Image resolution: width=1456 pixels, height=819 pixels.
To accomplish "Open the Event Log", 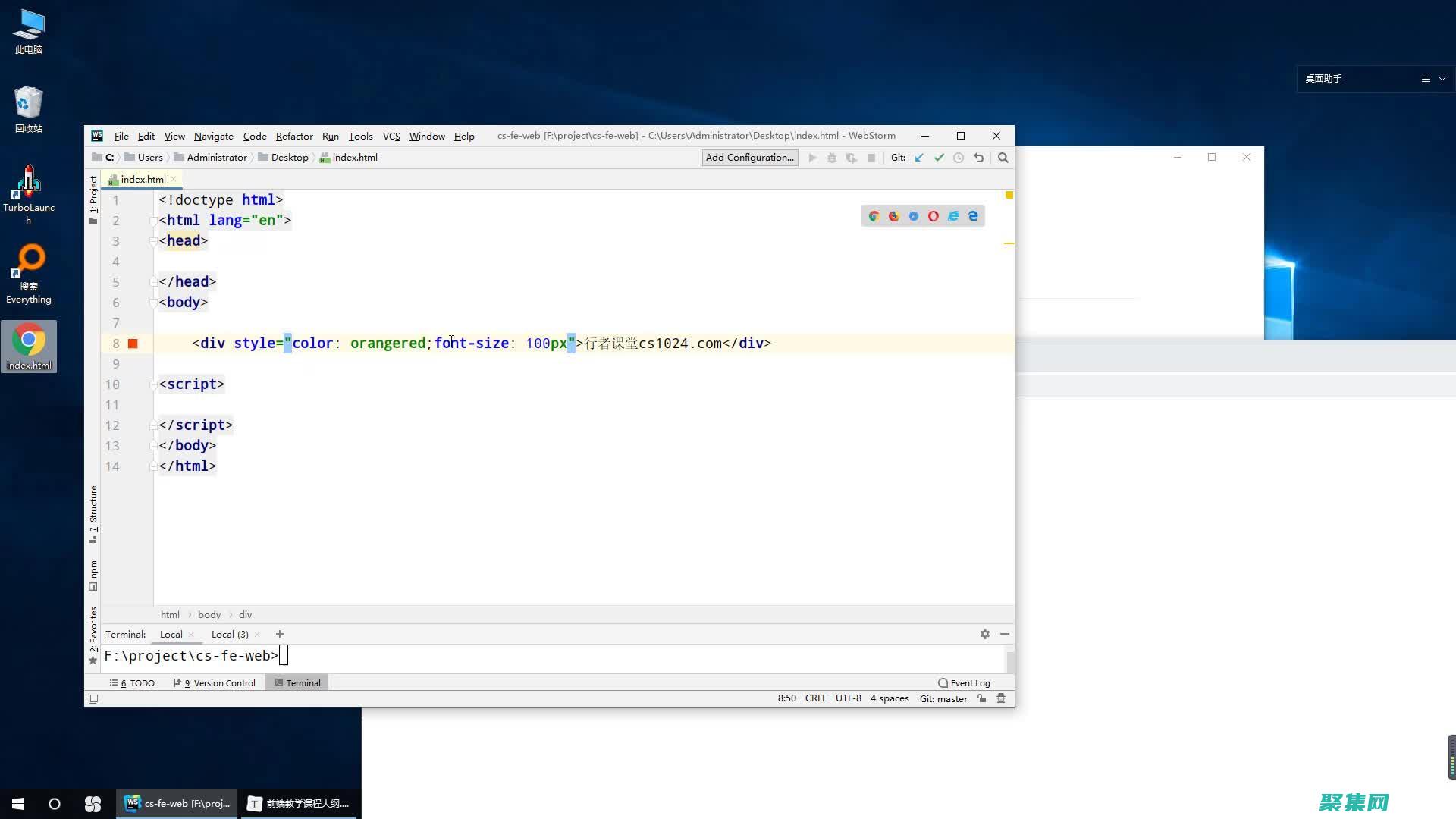I will [964, 682].
